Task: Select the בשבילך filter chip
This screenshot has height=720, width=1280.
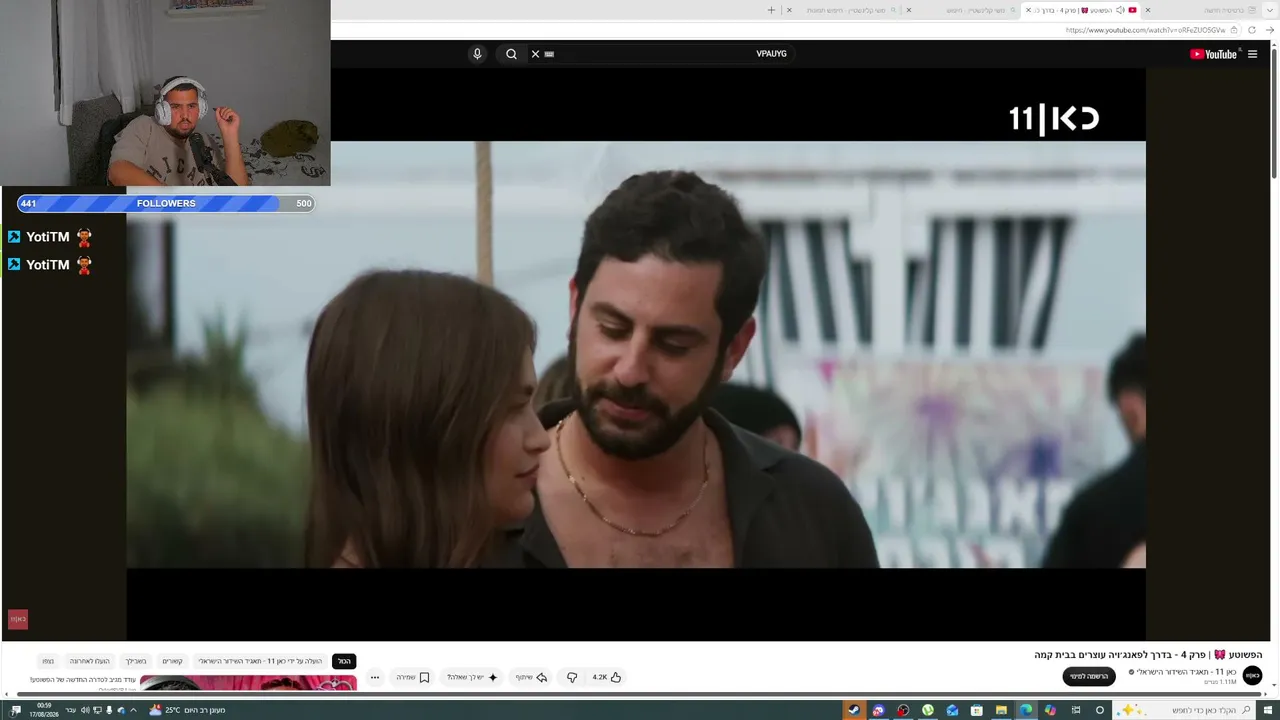Action: tap(136, 661)
